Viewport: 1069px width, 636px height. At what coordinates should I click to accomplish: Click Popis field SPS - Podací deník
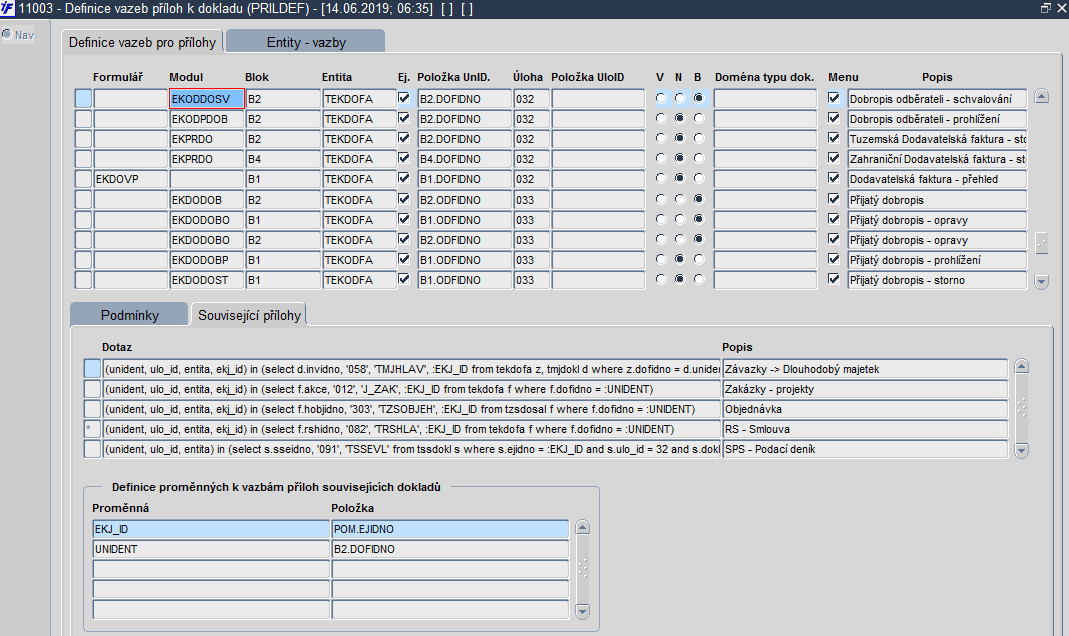point(864,449)
